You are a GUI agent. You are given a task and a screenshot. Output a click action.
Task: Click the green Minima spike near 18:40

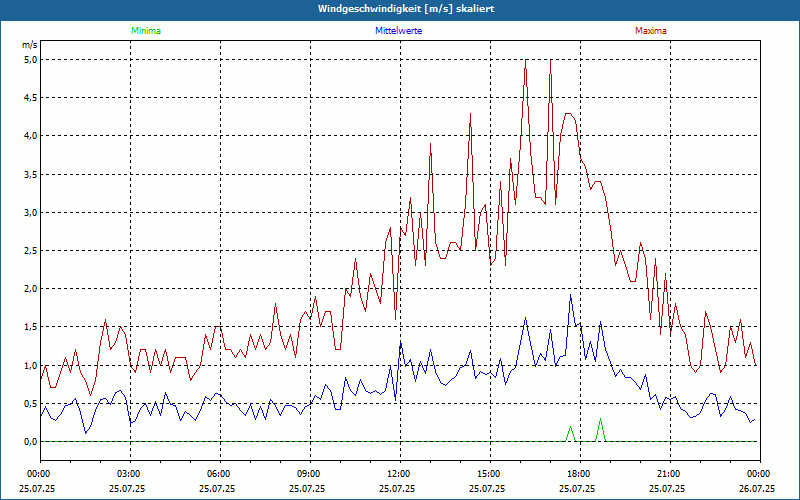(601, 419)
